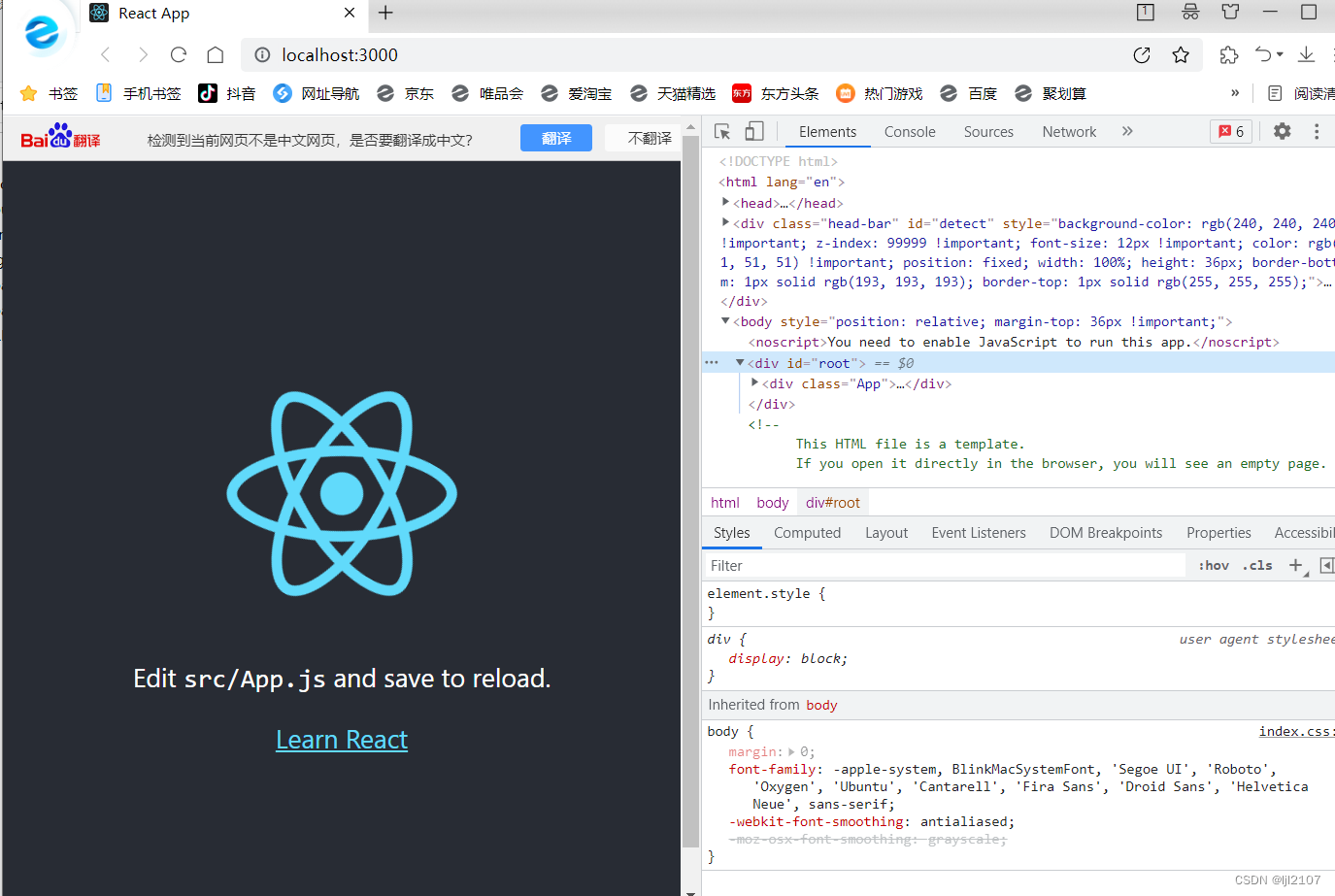Open the Properties tab

pyautogui.click(x=1218, y=533)
